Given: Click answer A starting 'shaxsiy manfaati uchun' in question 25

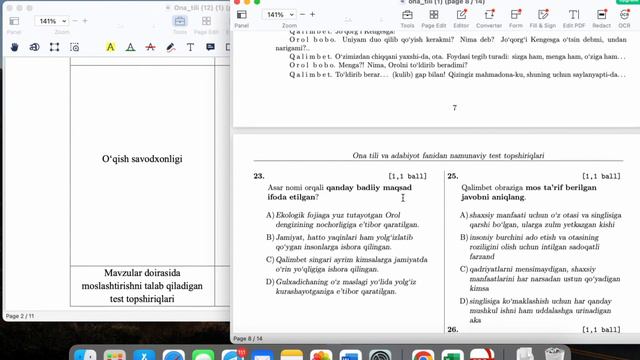Looking at the screenshot, I should (x=540, y=220).
